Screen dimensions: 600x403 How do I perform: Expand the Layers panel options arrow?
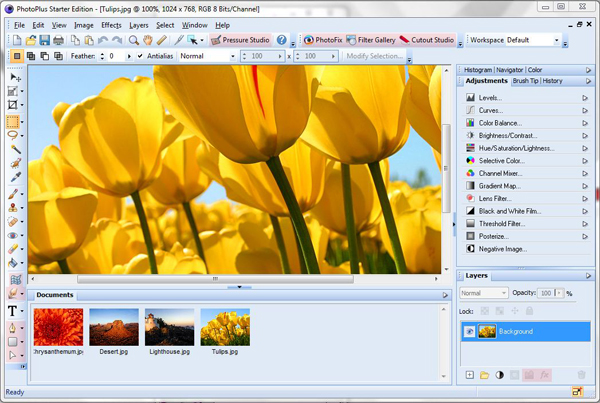tap(586, 274)
